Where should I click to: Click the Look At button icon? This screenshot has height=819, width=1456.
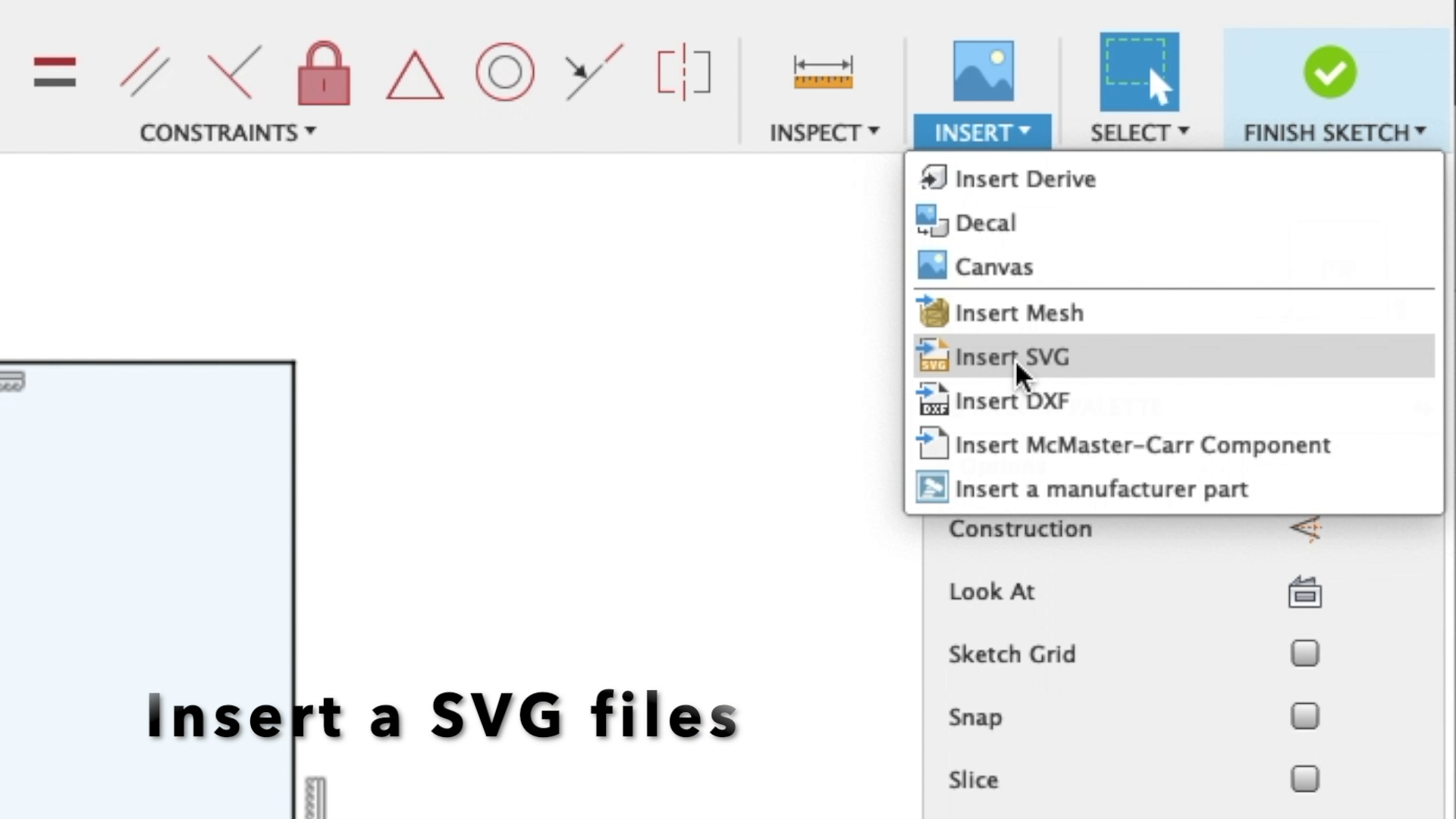coord(1304,592)
